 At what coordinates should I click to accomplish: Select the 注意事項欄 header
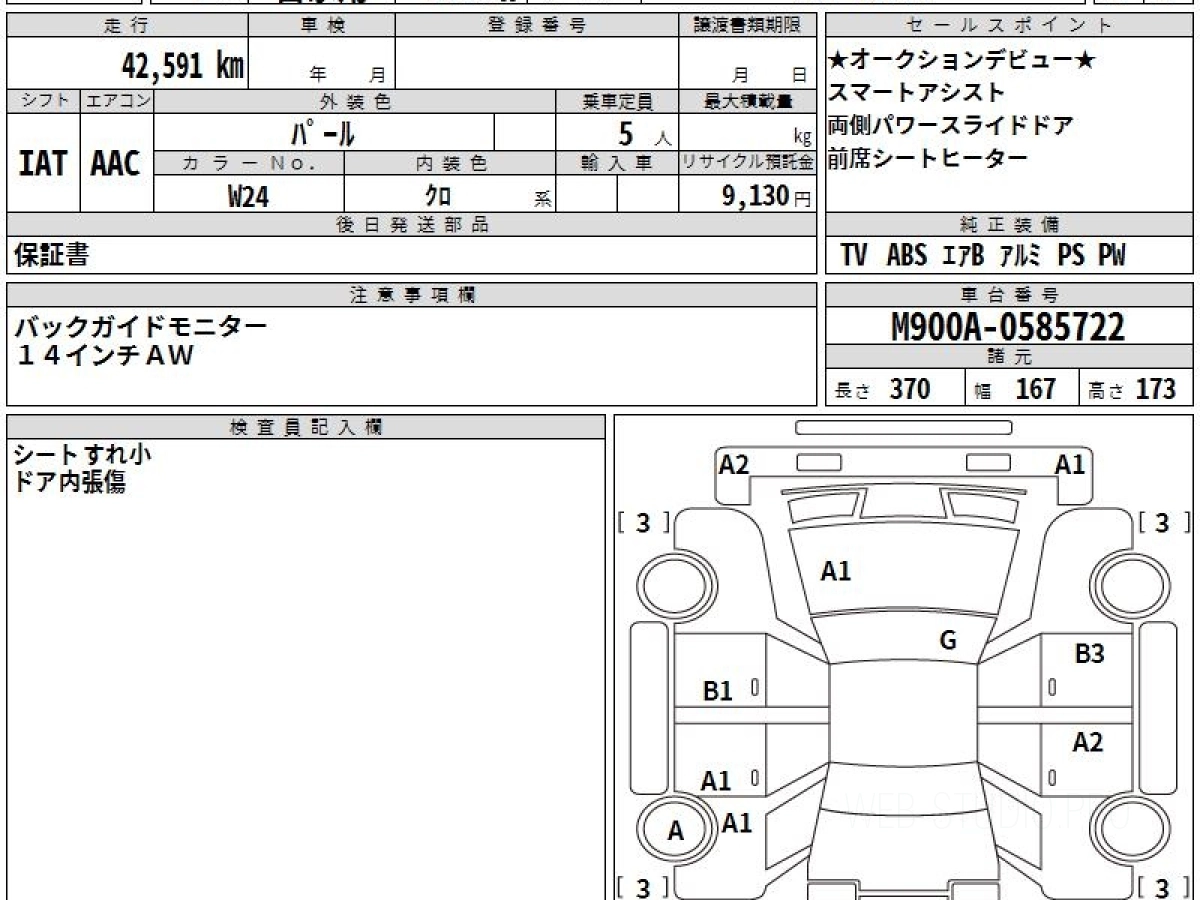(x=411, y=294)
